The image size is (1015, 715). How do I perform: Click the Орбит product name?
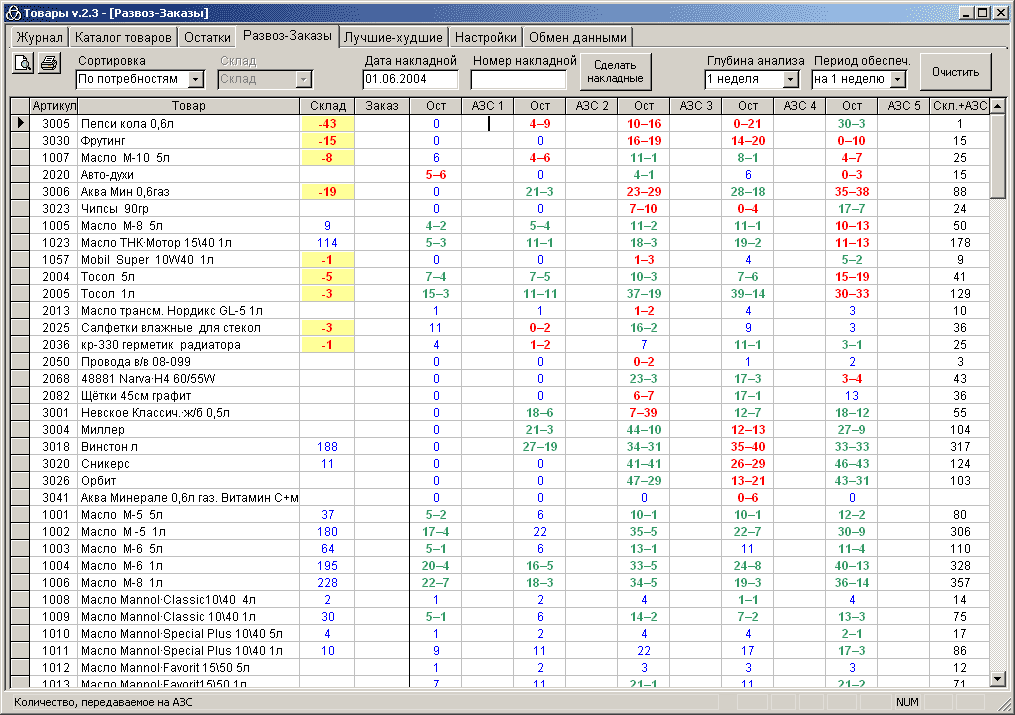click(98, 481)
